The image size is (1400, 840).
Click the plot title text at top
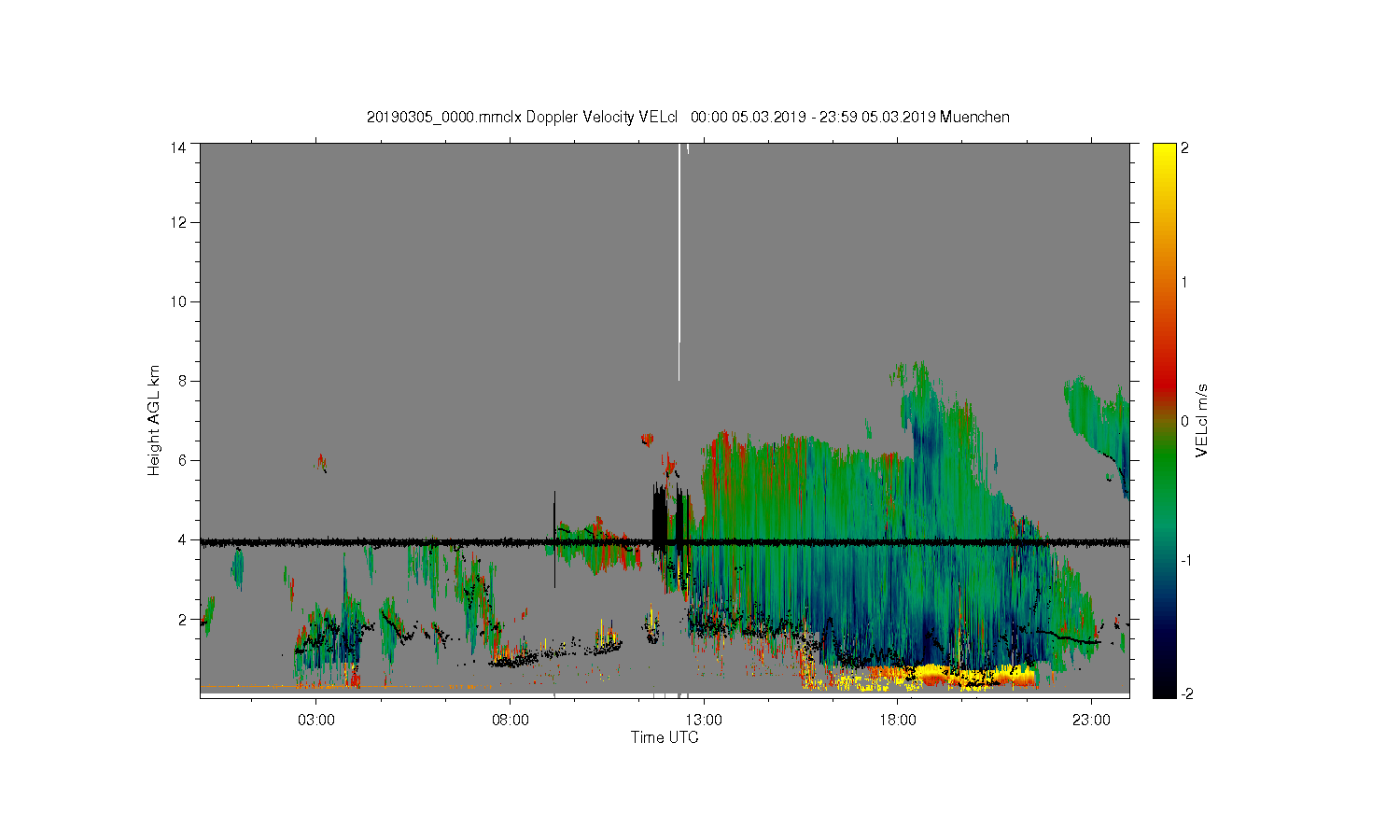tap(688, 117)
